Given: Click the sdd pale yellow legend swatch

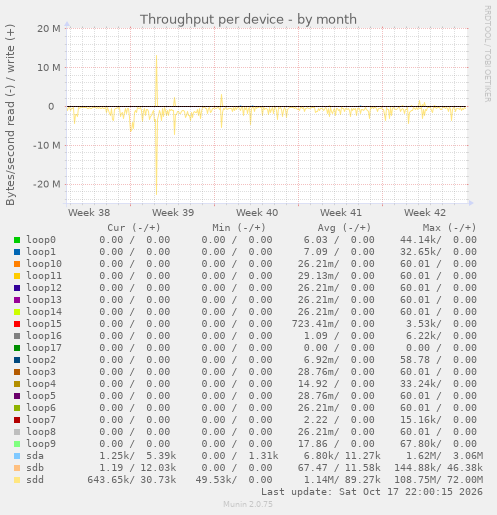Looking at the screenshot, I should point(17,480).
